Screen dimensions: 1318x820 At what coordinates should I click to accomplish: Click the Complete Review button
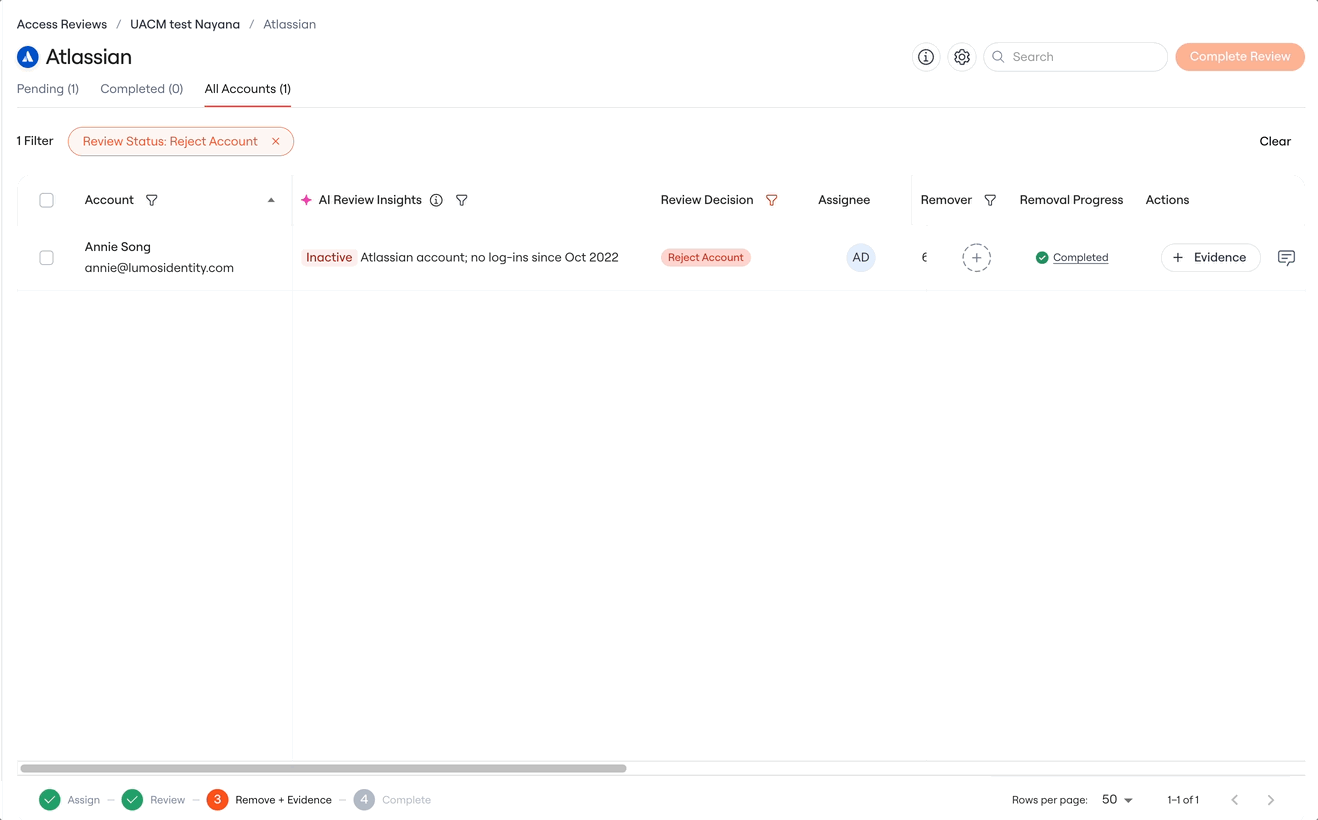point(1240,57)
